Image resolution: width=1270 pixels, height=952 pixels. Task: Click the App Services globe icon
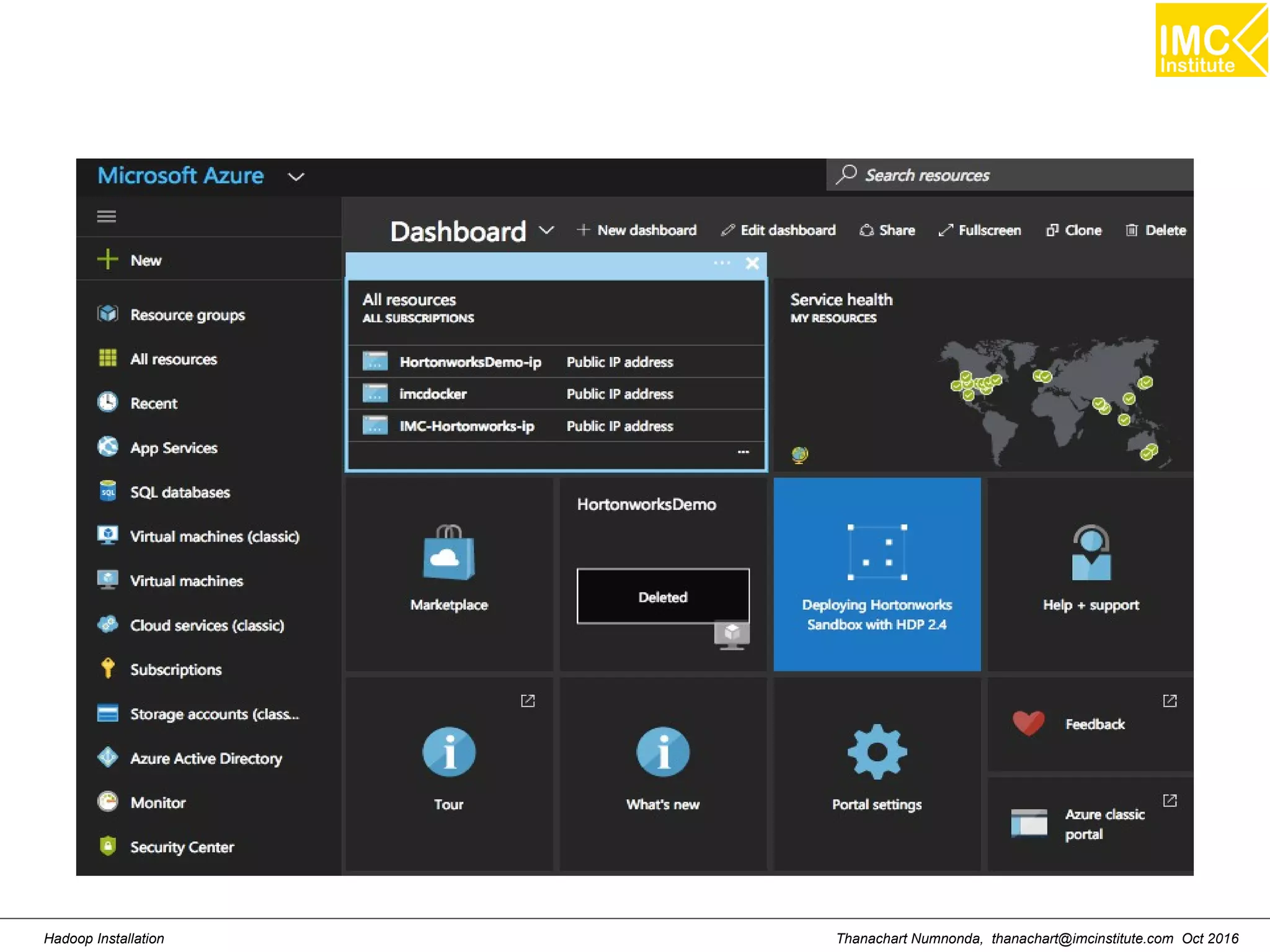click(x=108, y=447)
